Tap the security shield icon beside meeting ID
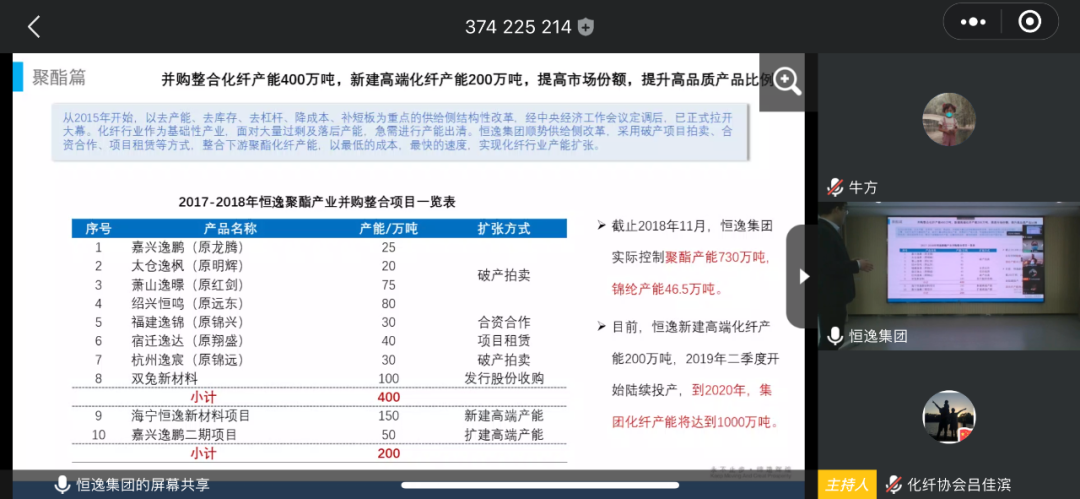The height and width of the screenshot is (499, 1080). (x=586, y=27)
